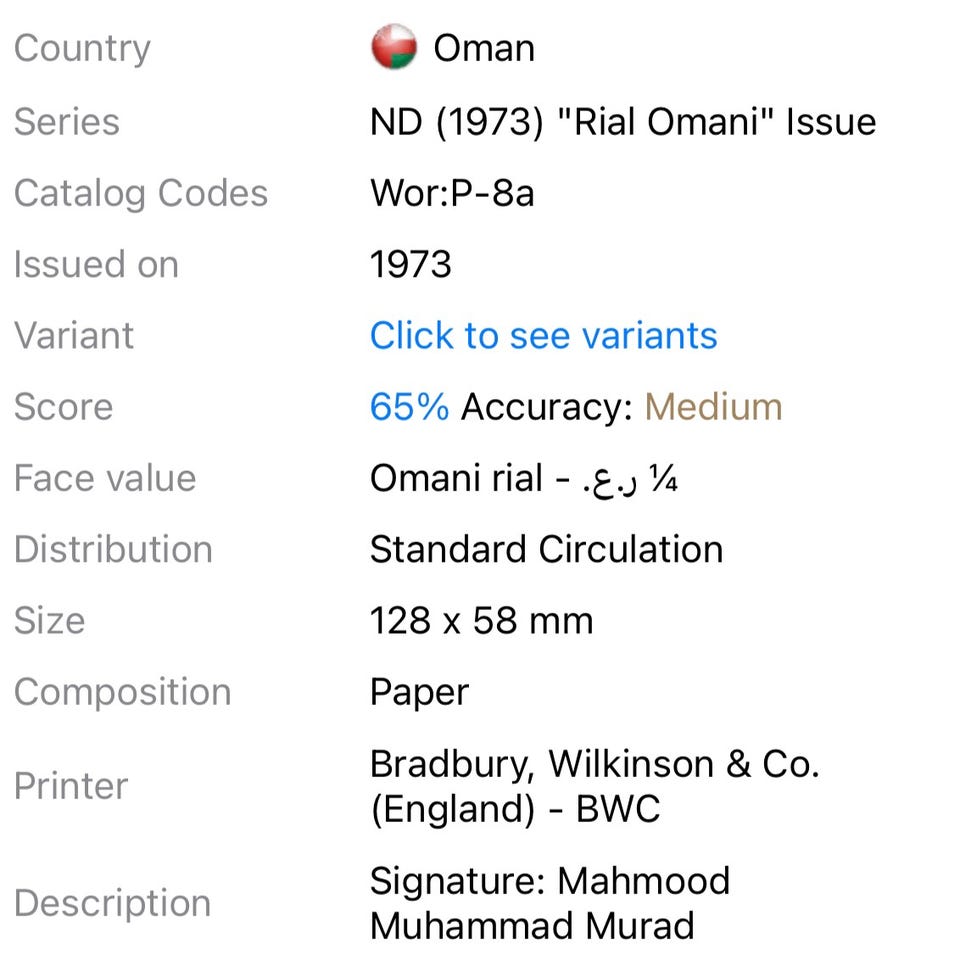Select the Oman country name
Image resolution: width=960 pixels, height=973 pixels.
pos(484,48)
